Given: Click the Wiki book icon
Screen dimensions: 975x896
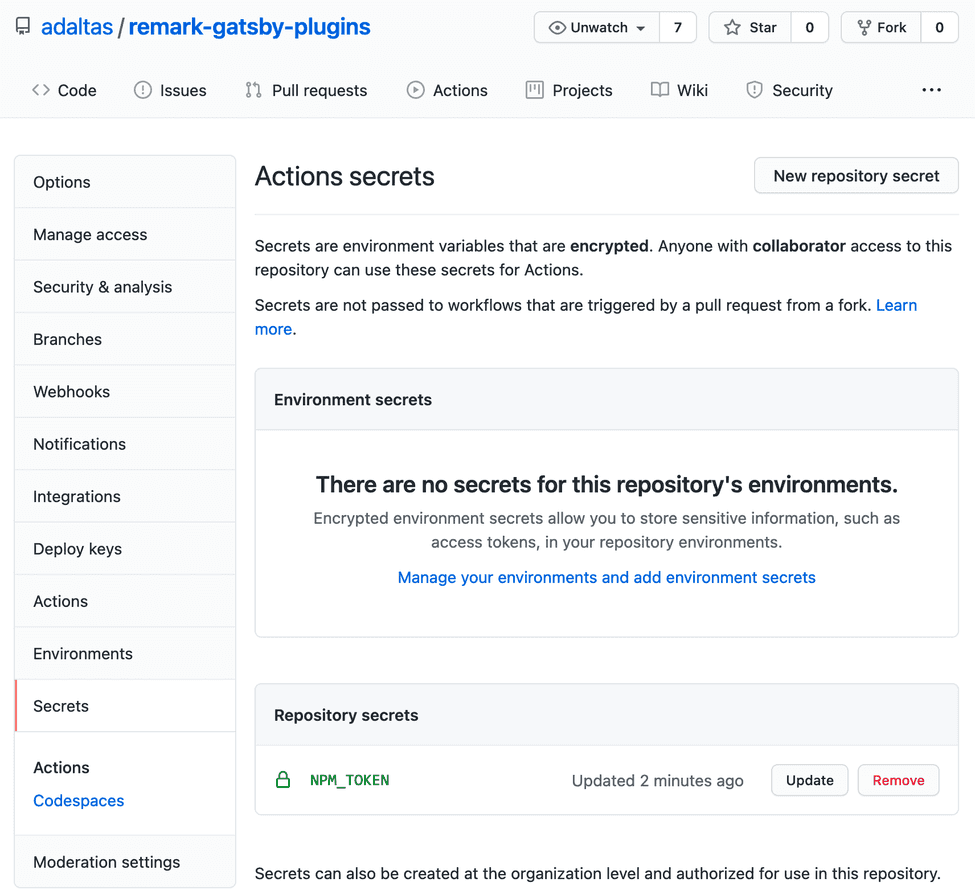Looking at the screenshot, I should (660, 90).
